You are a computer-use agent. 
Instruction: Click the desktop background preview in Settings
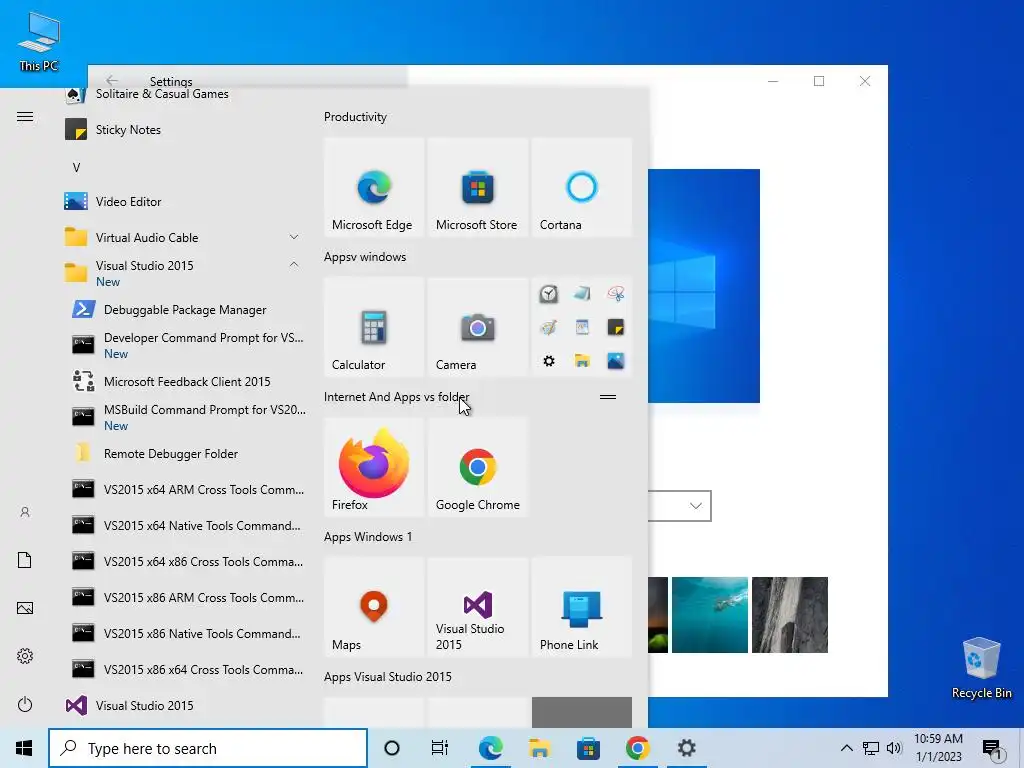704,285
